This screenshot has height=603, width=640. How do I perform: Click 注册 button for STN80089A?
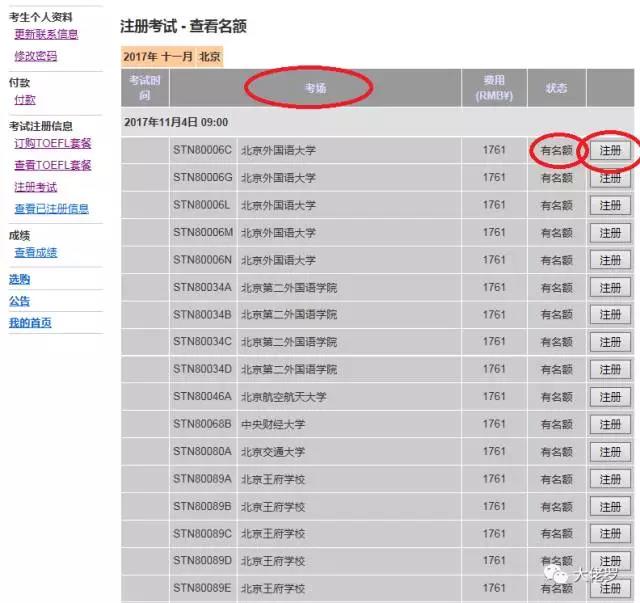610,479
